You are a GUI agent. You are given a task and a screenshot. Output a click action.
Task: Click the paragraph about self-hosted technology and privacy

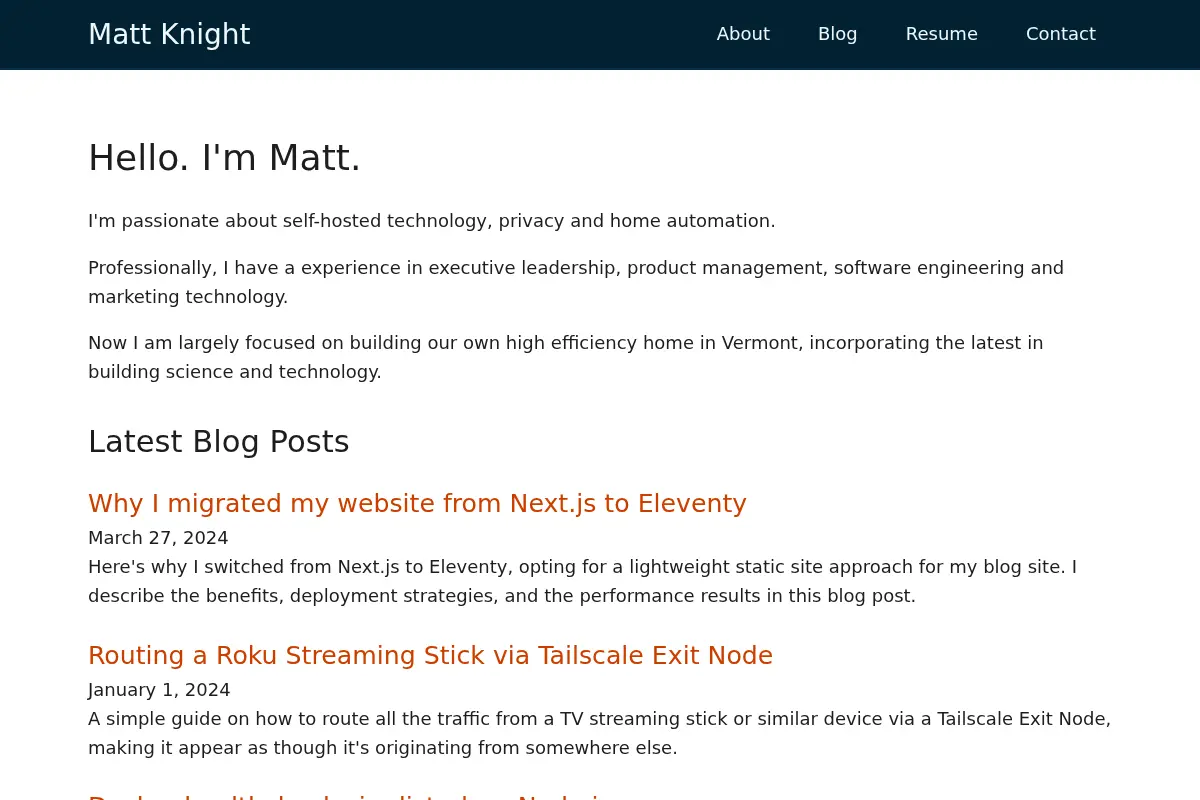point(431,221)
